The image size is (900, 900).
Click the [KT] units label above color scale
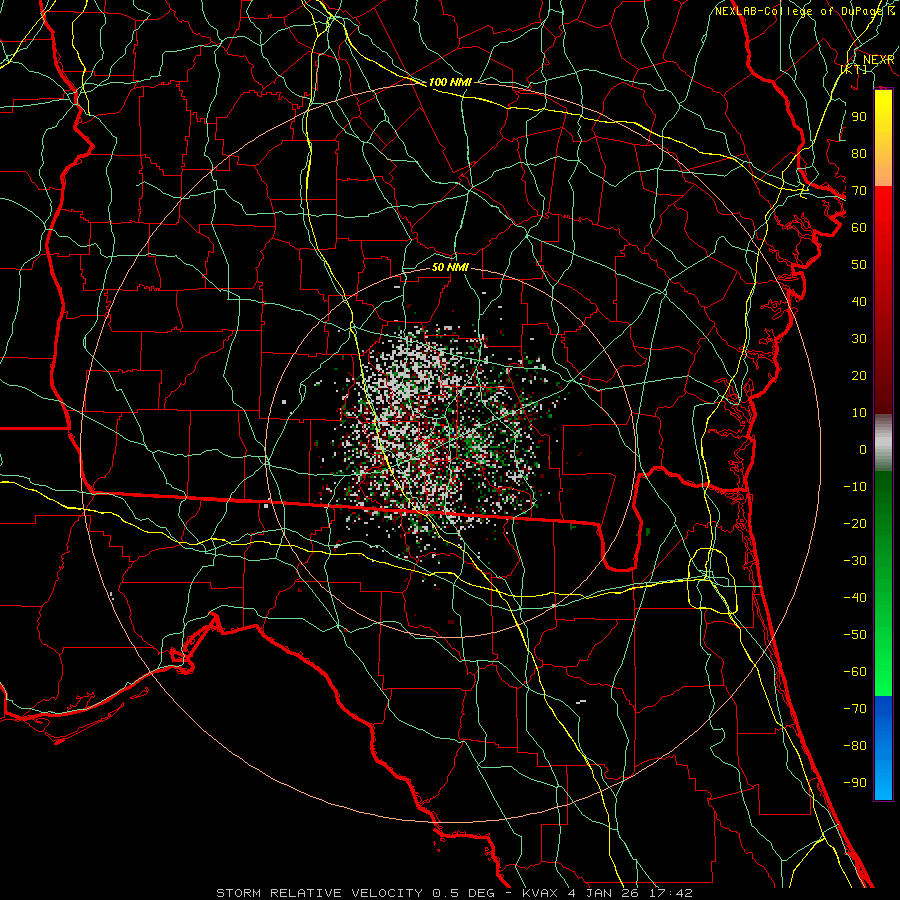tap(854, 69)
